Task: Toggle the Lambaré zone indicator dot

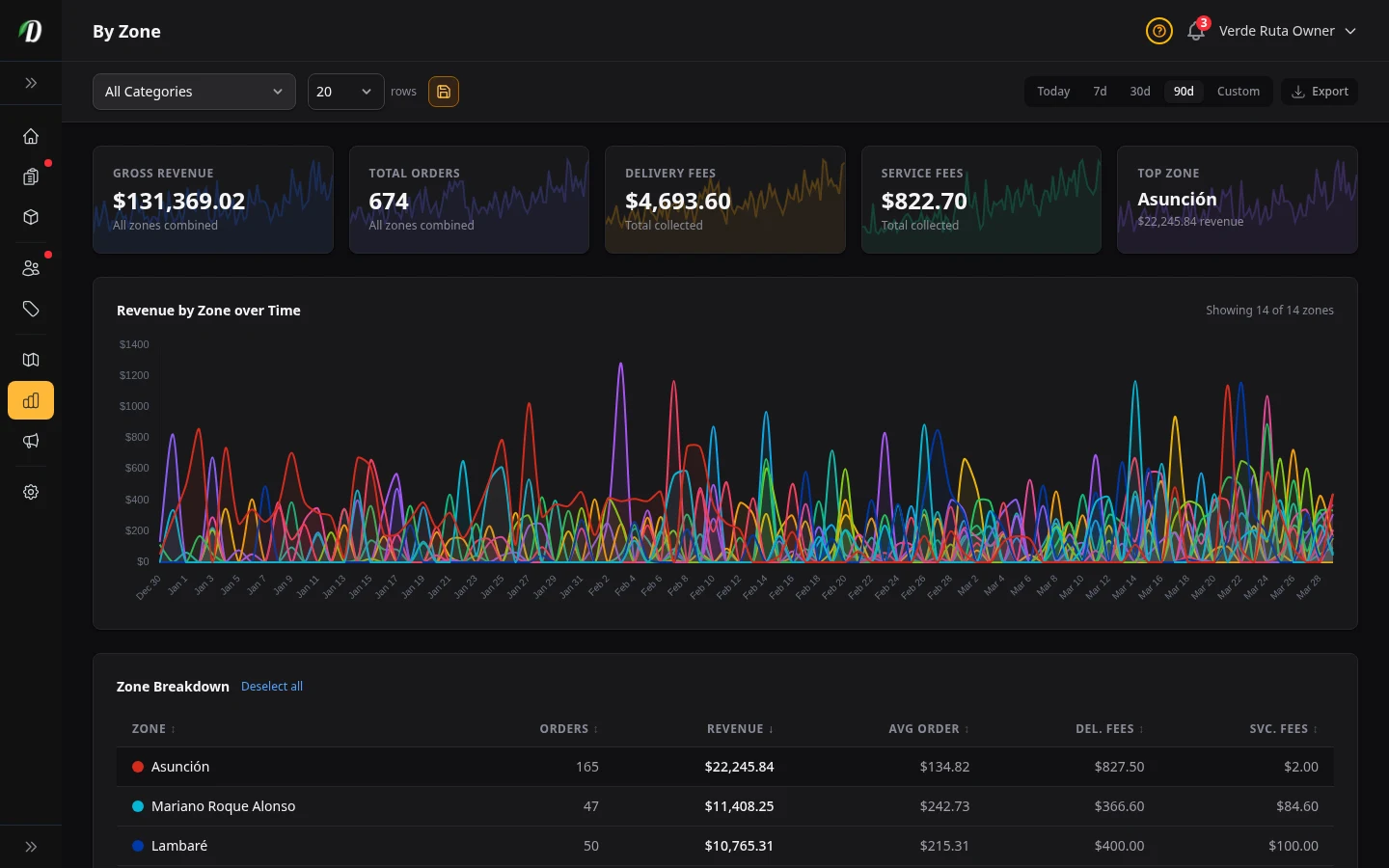Action: coord(137,846)
